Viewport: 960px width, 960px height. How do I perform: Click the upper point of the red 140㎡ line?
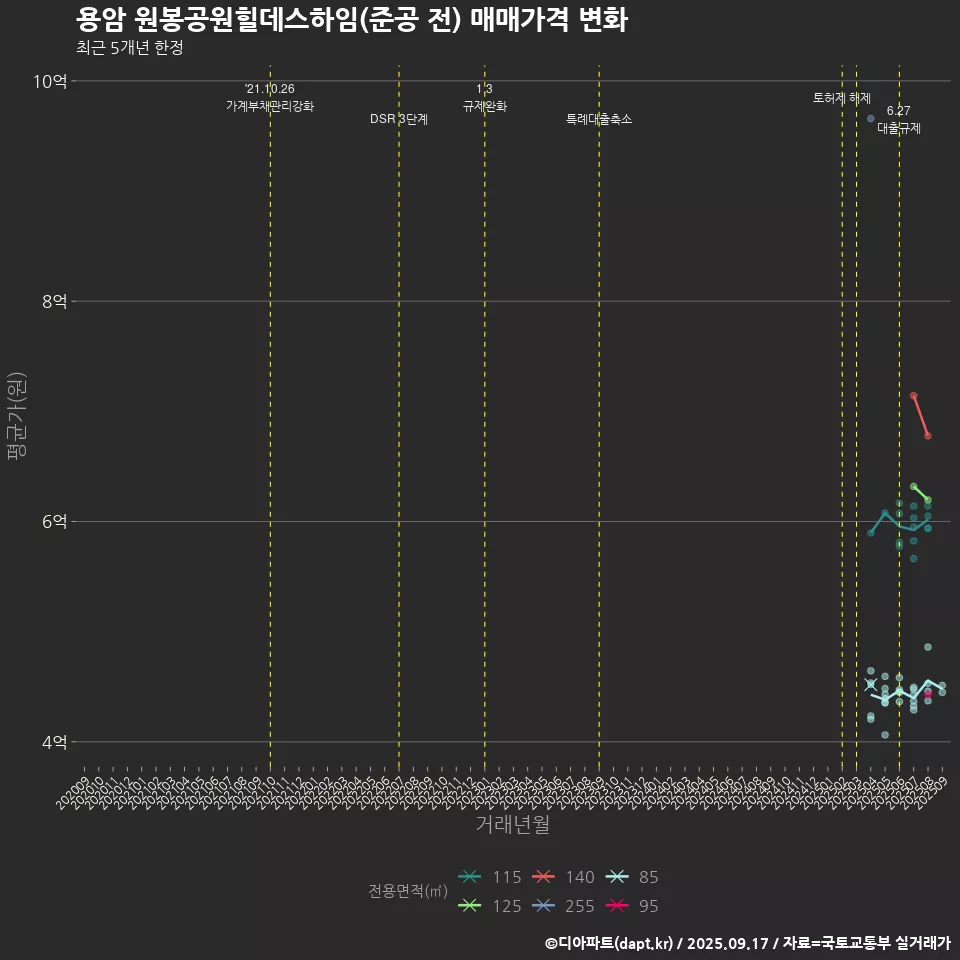[913, 396]
